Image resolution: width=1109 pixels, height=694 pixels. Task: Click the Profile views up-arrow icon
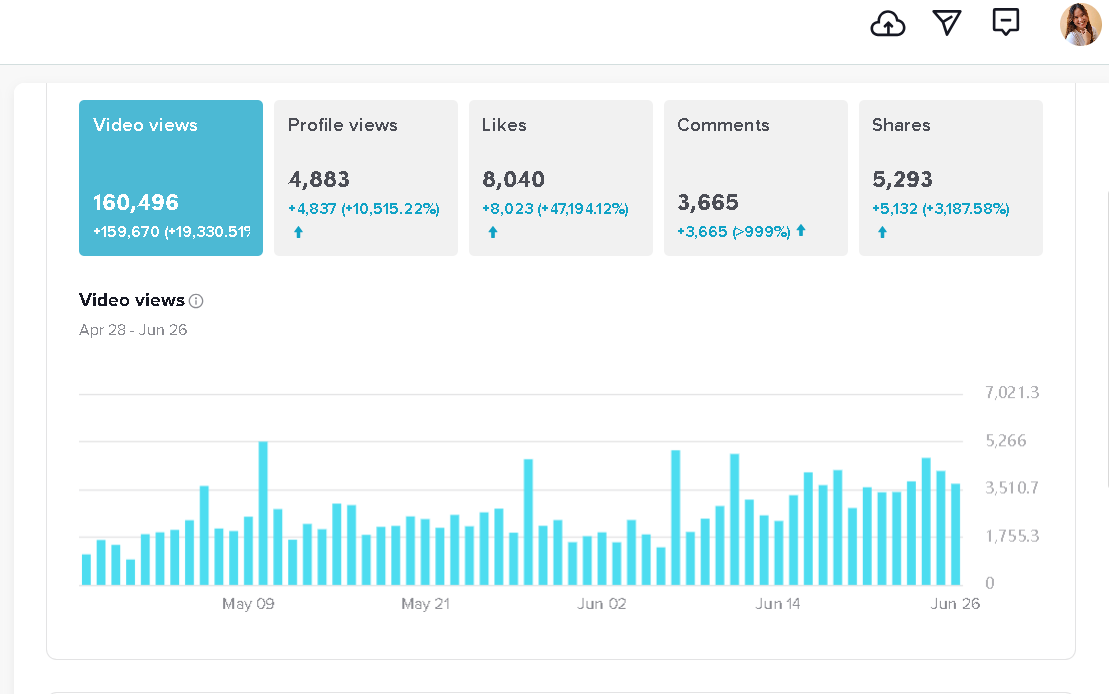pos(298,232)
